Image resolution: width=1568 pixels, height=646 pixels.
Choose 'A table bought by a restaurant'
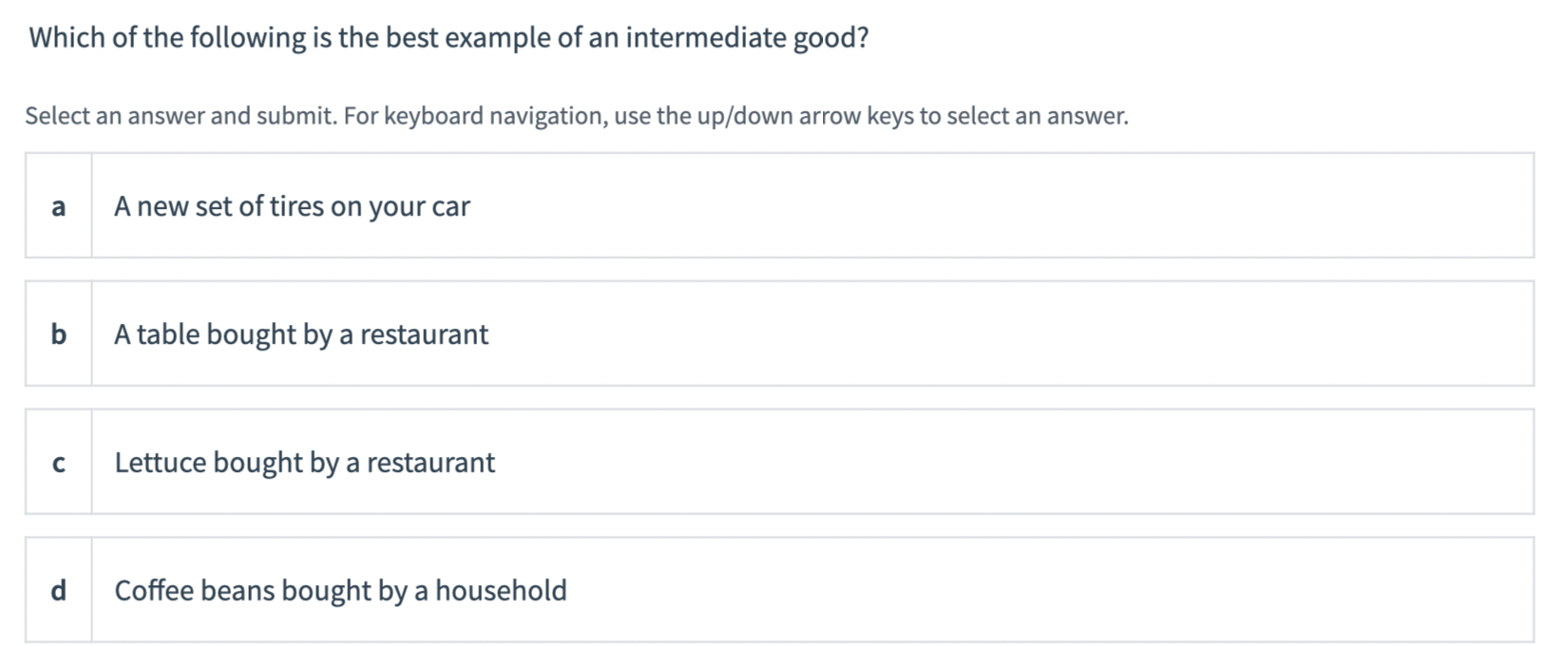pos(301,333)
